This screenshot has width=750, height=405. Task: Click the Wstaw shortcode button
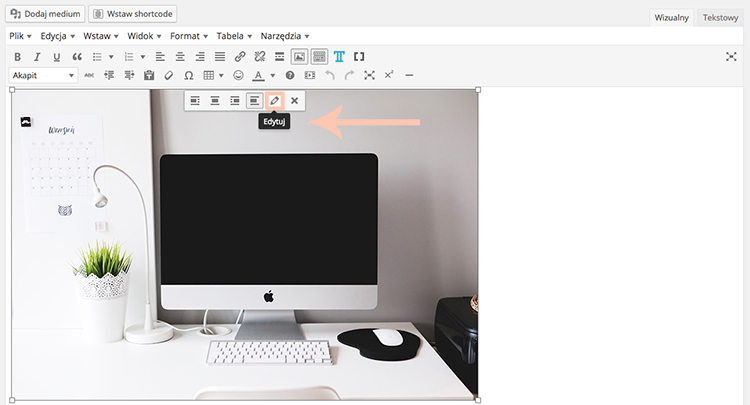click(132, 14)
